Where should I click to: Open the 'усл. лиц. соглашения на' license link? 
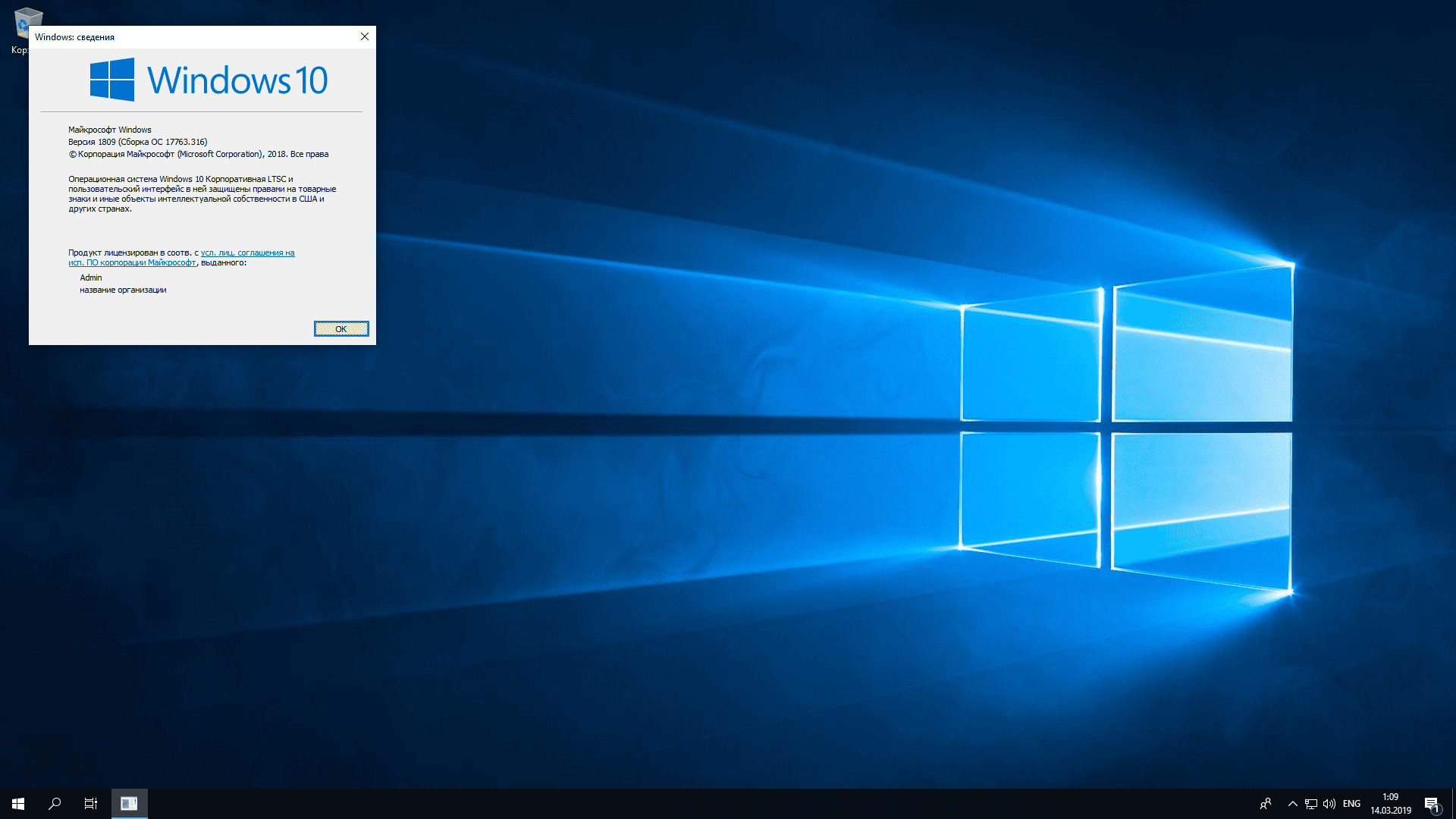(x=247, y=253)
